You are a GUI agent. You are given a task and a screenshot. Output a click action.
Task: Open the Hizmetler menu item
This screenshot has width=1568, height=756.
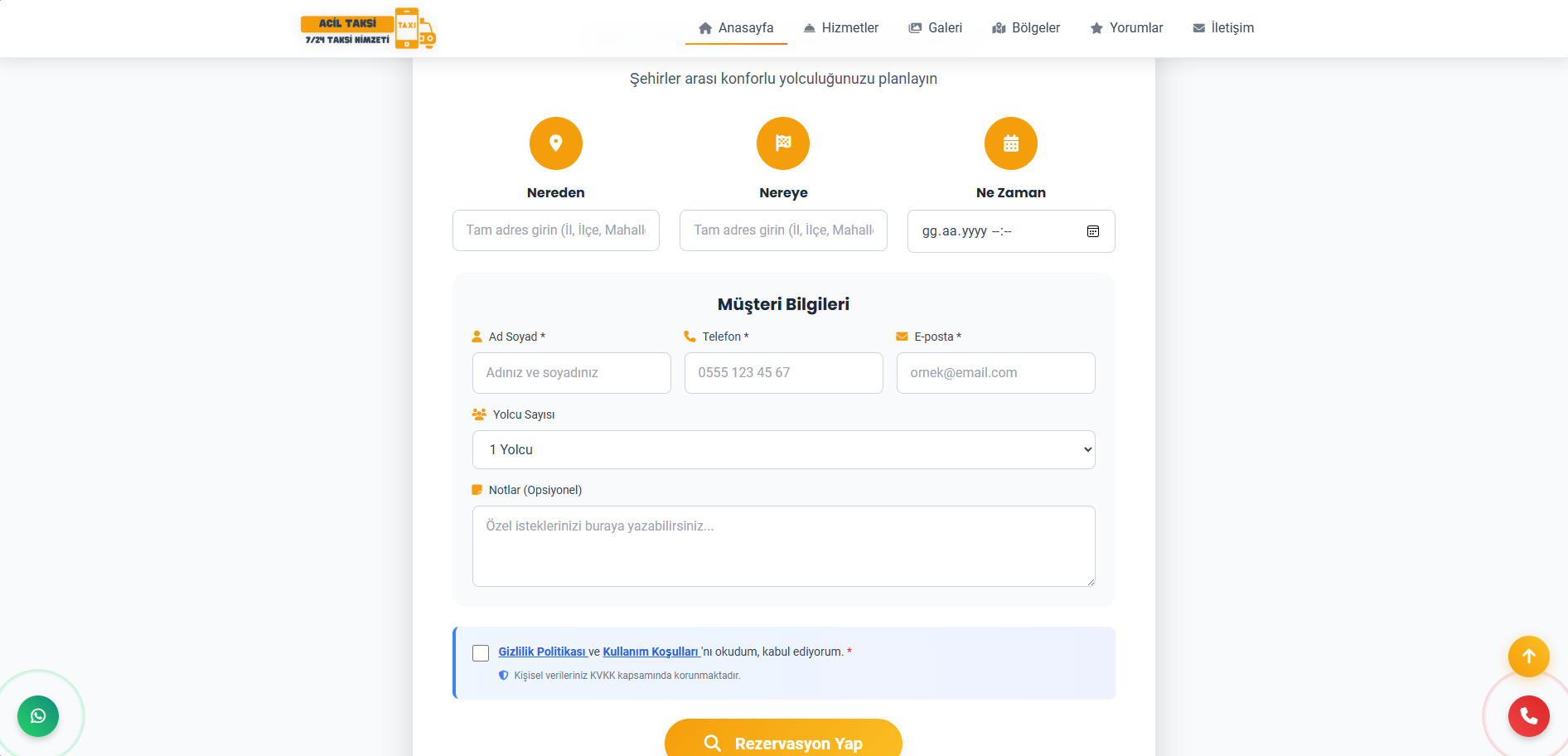[x=840, y=28]
